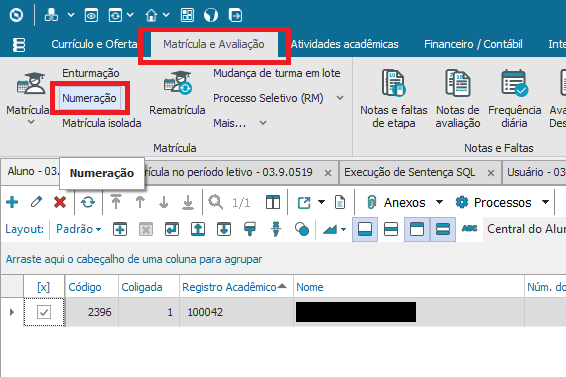Click the globe icon in title bar
Viewport: 566px width, 377px height.
211,15
